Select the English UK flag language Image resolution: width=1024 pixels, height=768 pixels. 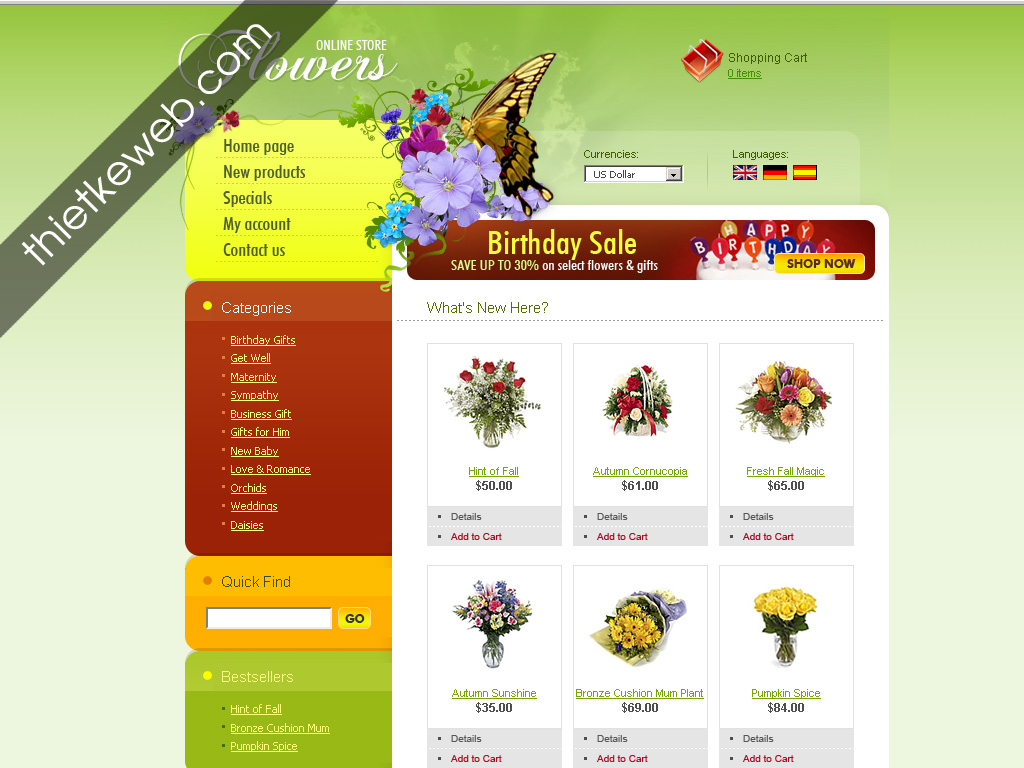744,172
